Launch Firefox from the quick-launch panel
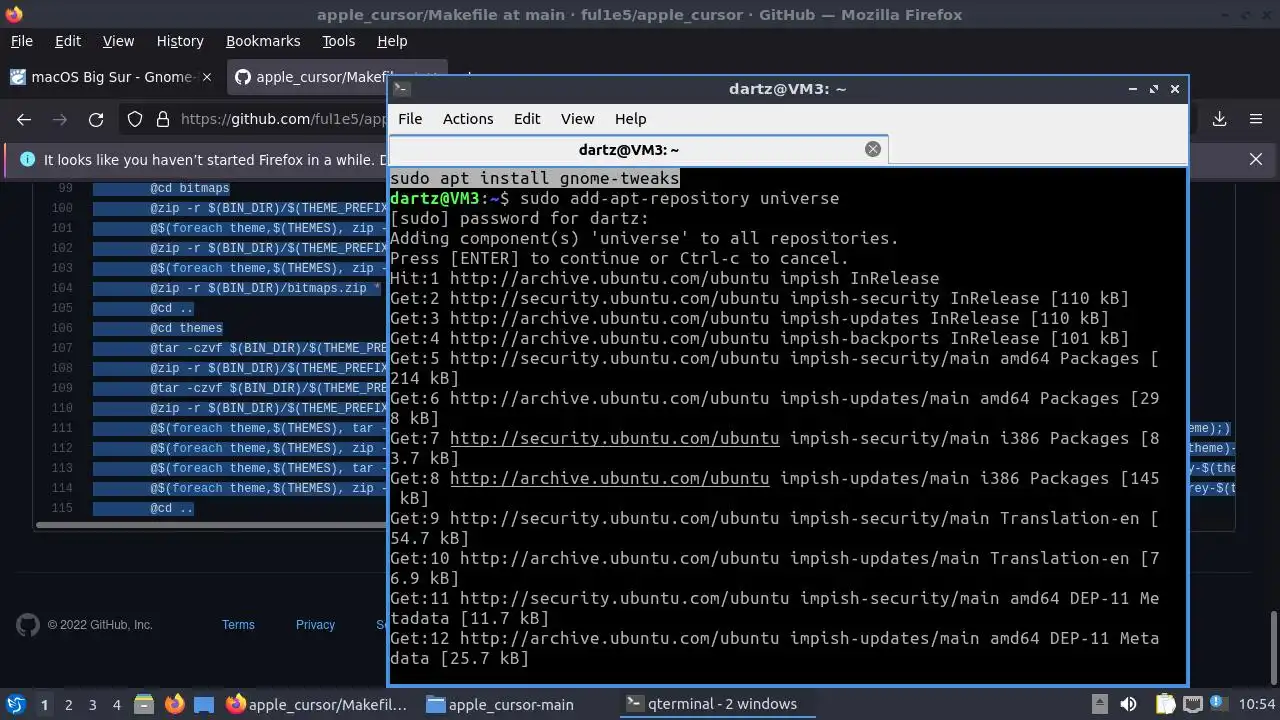 (x=174, y=704)
